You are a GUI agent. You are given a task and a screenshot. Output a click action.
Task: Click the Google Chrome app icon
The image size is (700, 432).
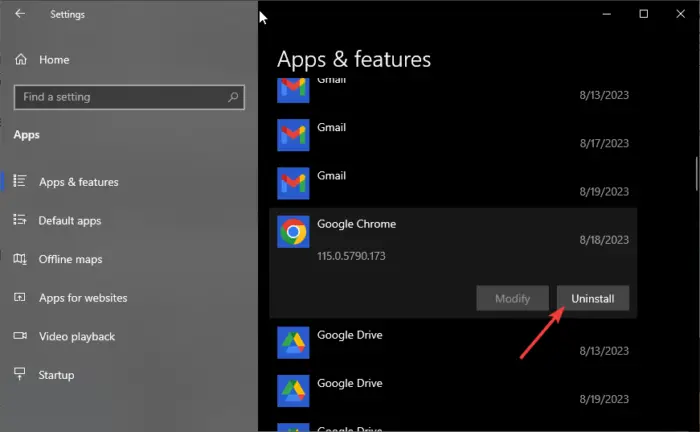tap(293, 232)
